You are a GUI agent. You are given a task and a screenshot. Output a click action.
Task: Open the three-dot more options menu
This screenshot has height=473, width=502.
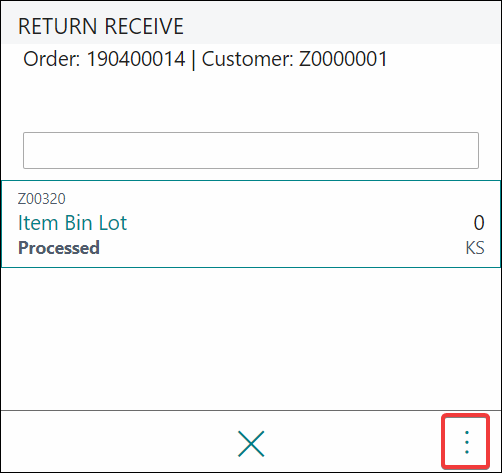point(466,442)
